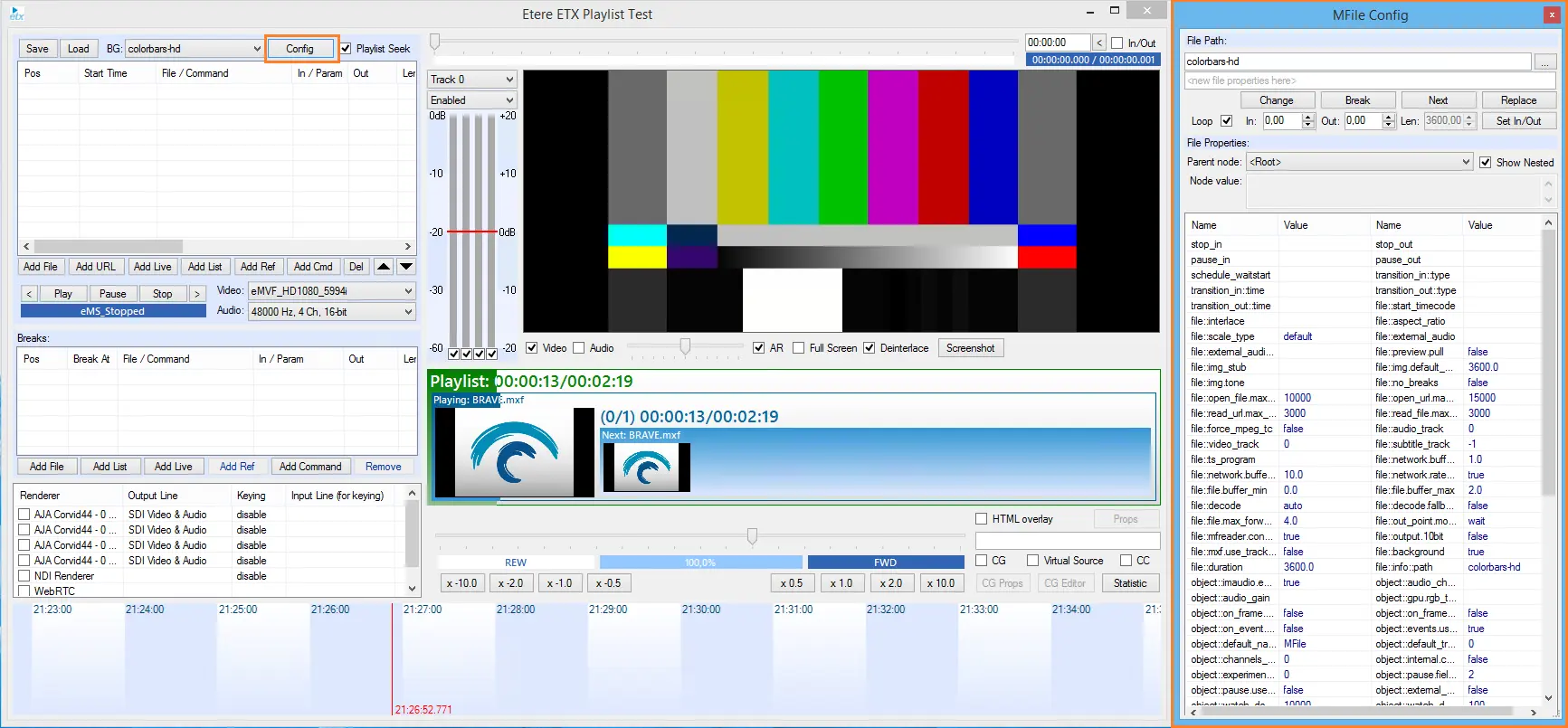
Task: Open file browse button next to colorbars-hd path
Action: pos(1544,61)
